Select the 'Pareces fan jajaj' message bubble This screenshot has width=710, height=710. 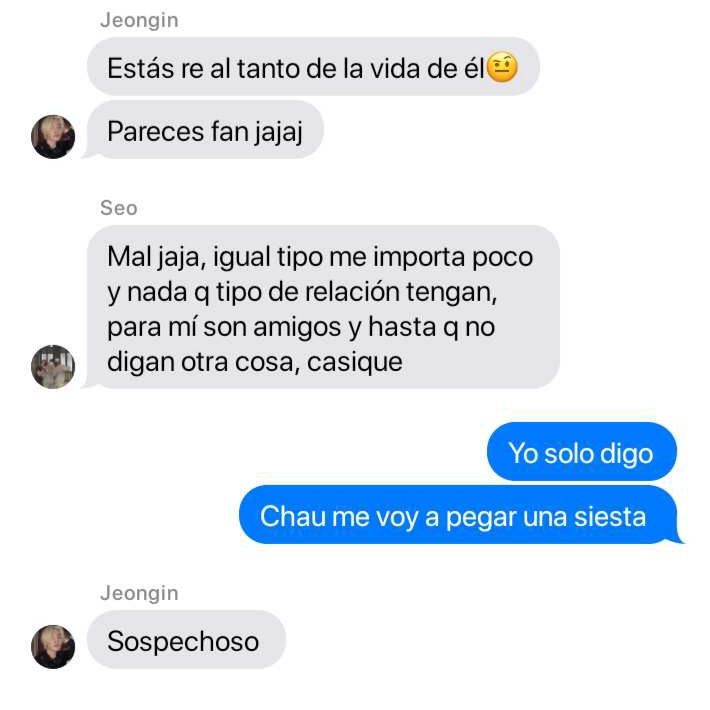[205, 130]
